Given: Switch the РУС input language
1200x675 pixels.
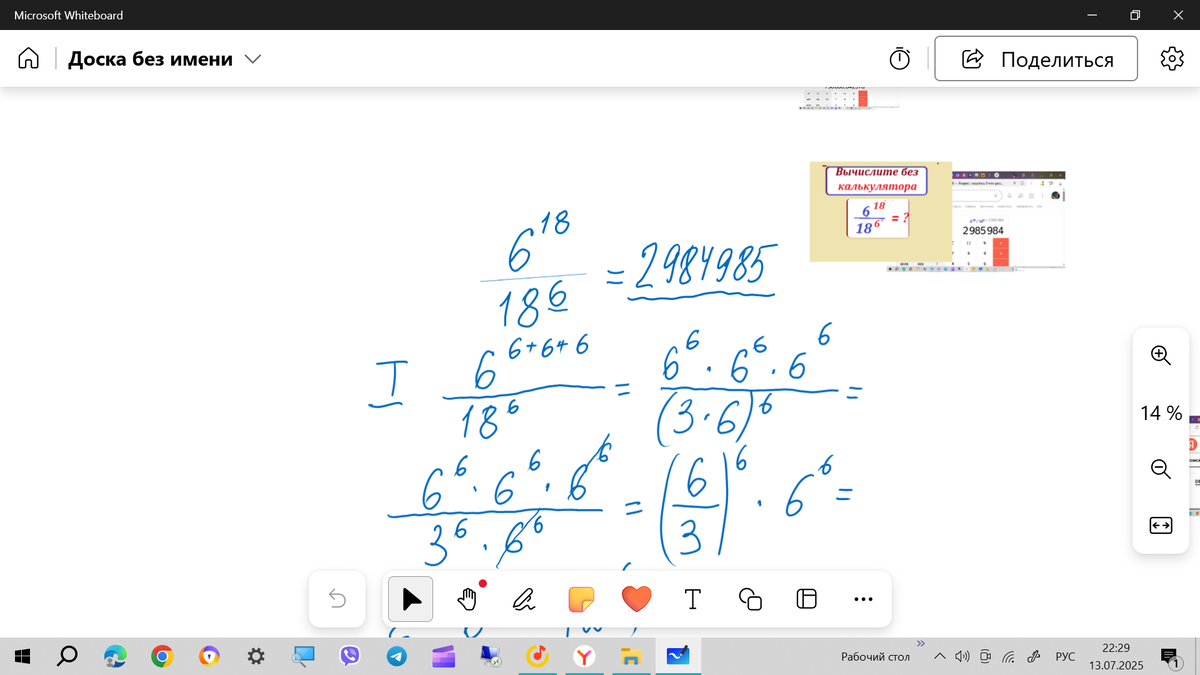Looking at the screenshot, I should pos(1065,657).
